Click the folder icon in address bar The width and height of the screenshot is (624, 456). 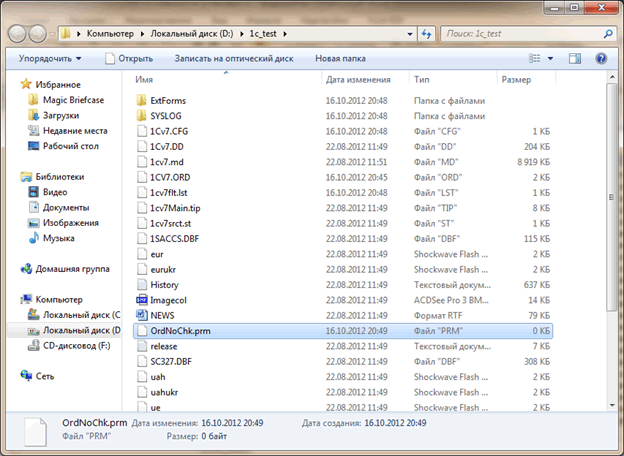coord(66,34)
